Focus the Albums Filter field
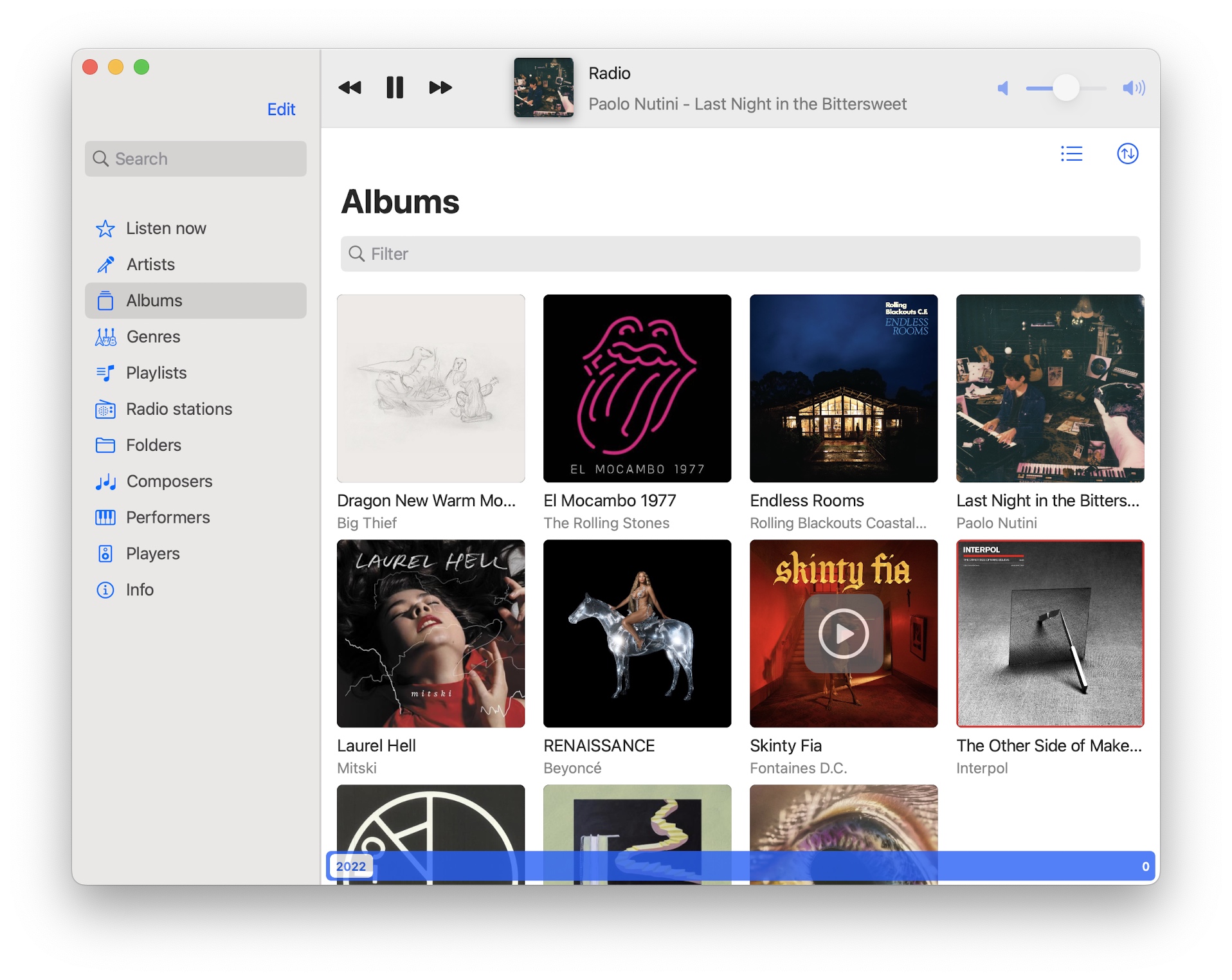The image size is (1232, 980). coord(740,254)
